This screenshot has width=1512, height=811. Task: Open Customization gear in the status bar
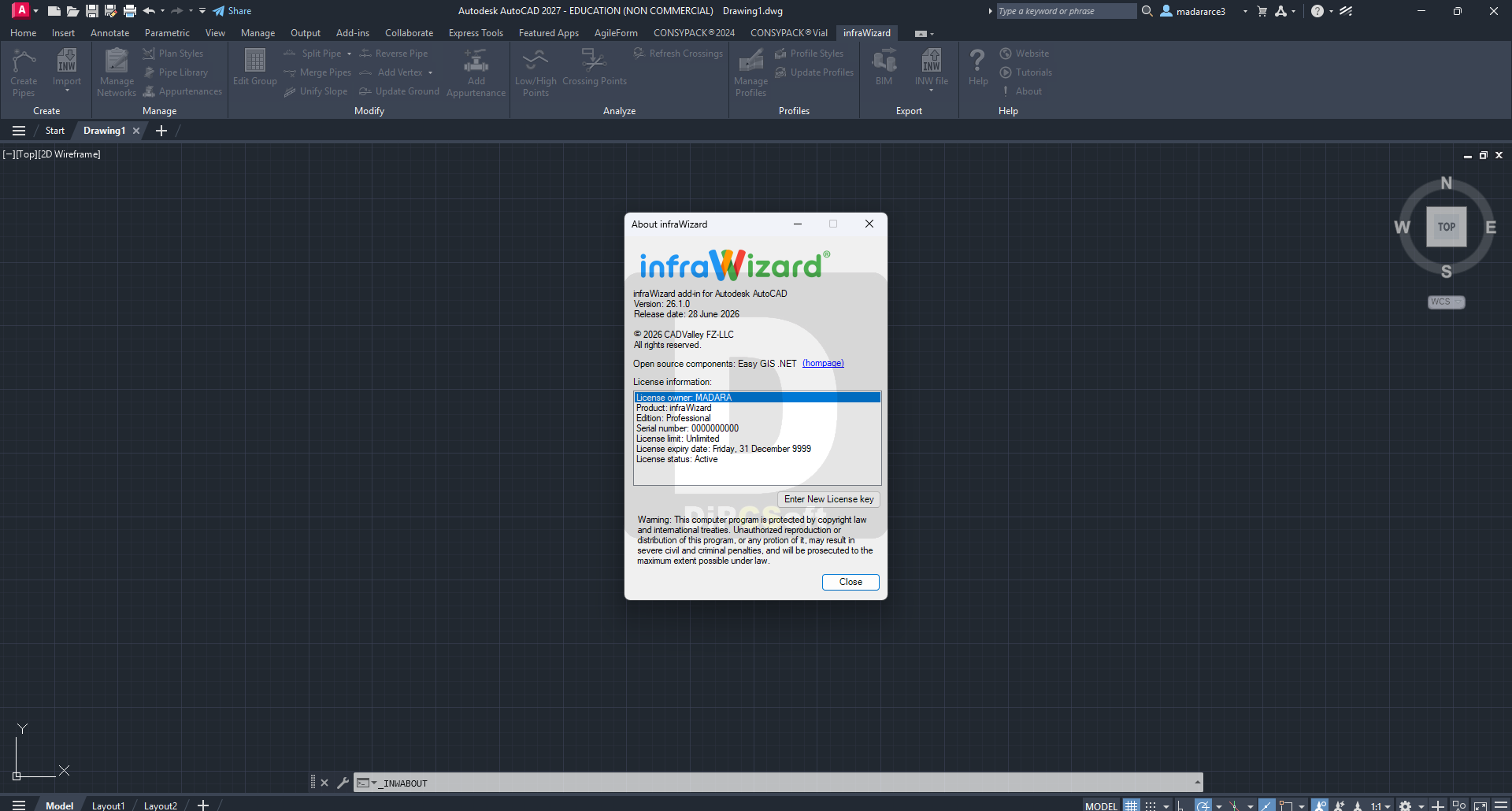(x=1405, y=805)
